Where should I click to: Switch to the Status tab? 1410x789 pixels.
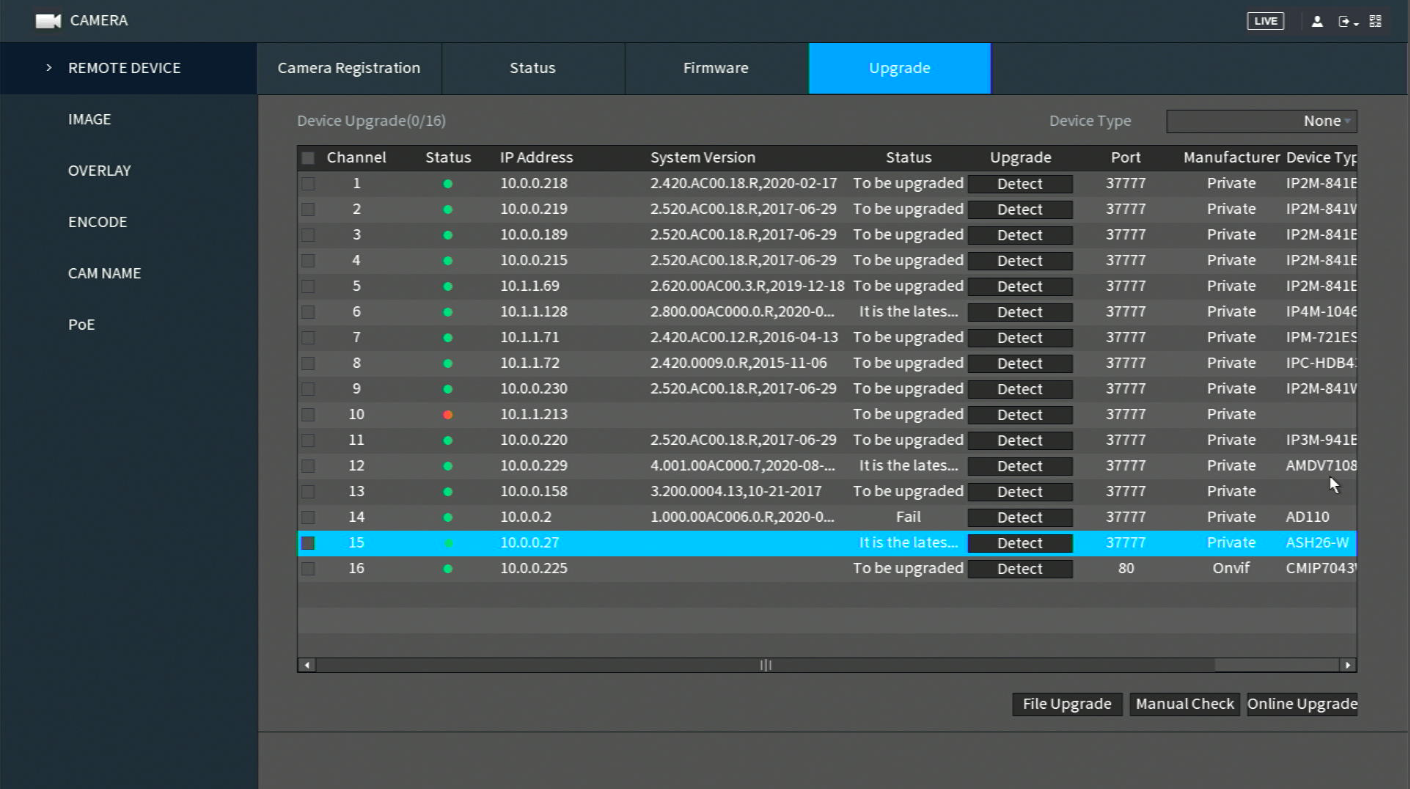click(533, 68)
